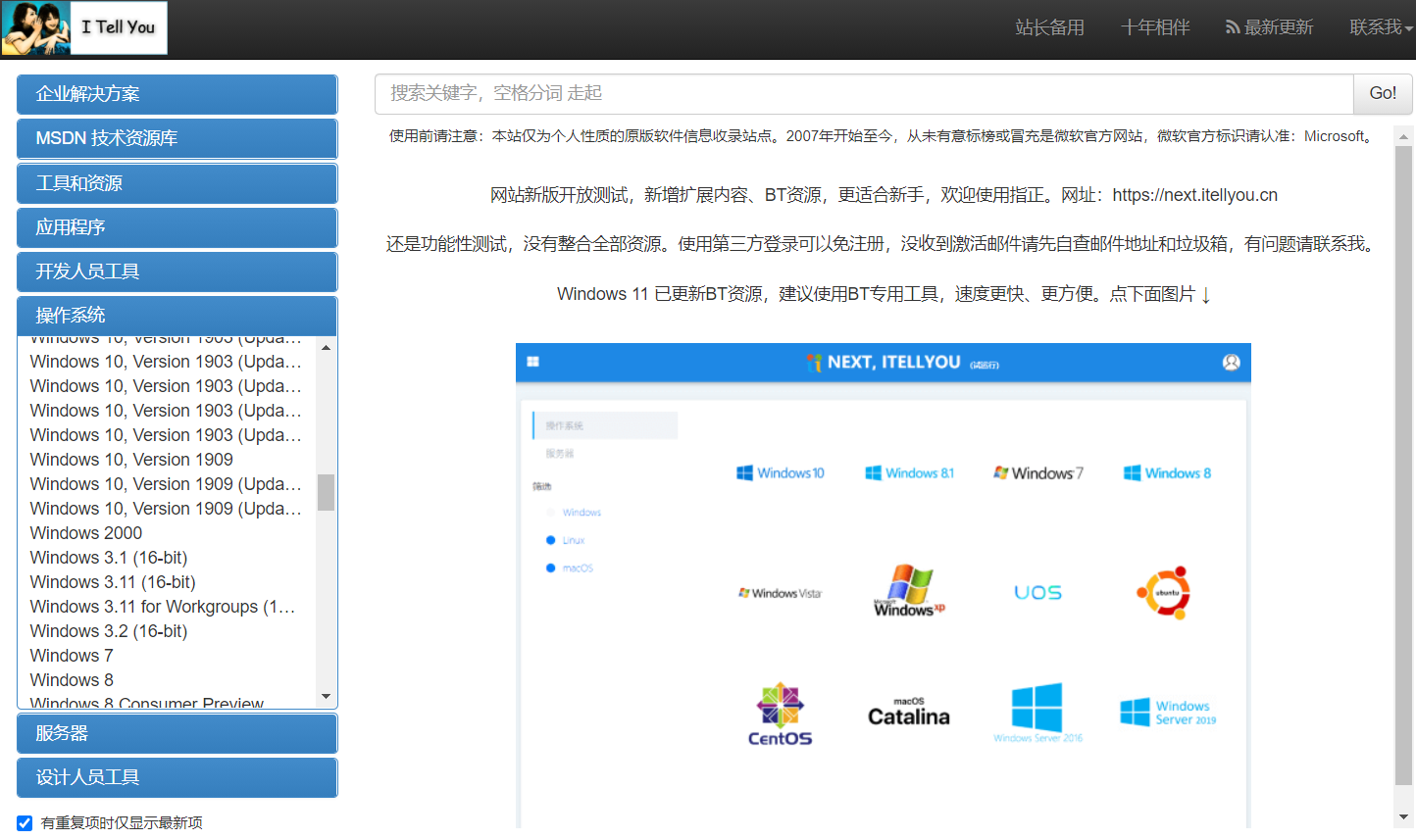Click the OS list scroll-down arrow
This screenshot has width=1416, height=840.
326,696
